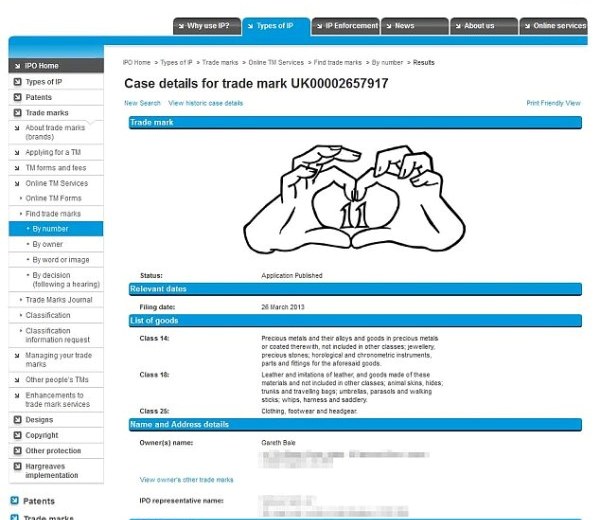Click the arrow icon on IPO Home header
This screenshot has width=600, height=520.
click(x=16, y=66)
